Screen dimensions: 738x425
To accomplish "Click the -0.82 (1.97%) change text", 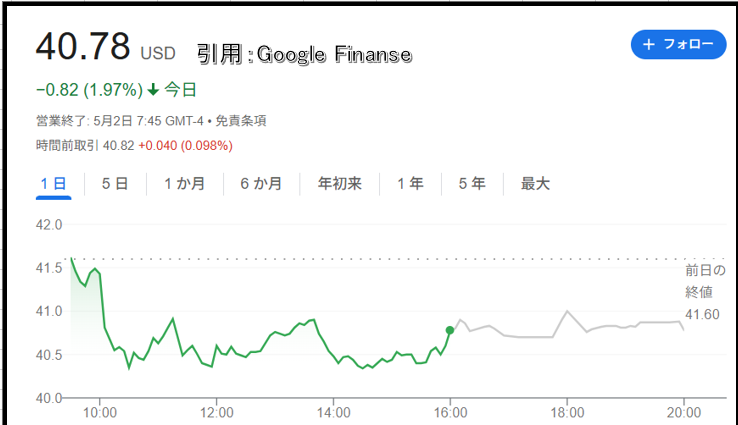I will tap(89, 89).
